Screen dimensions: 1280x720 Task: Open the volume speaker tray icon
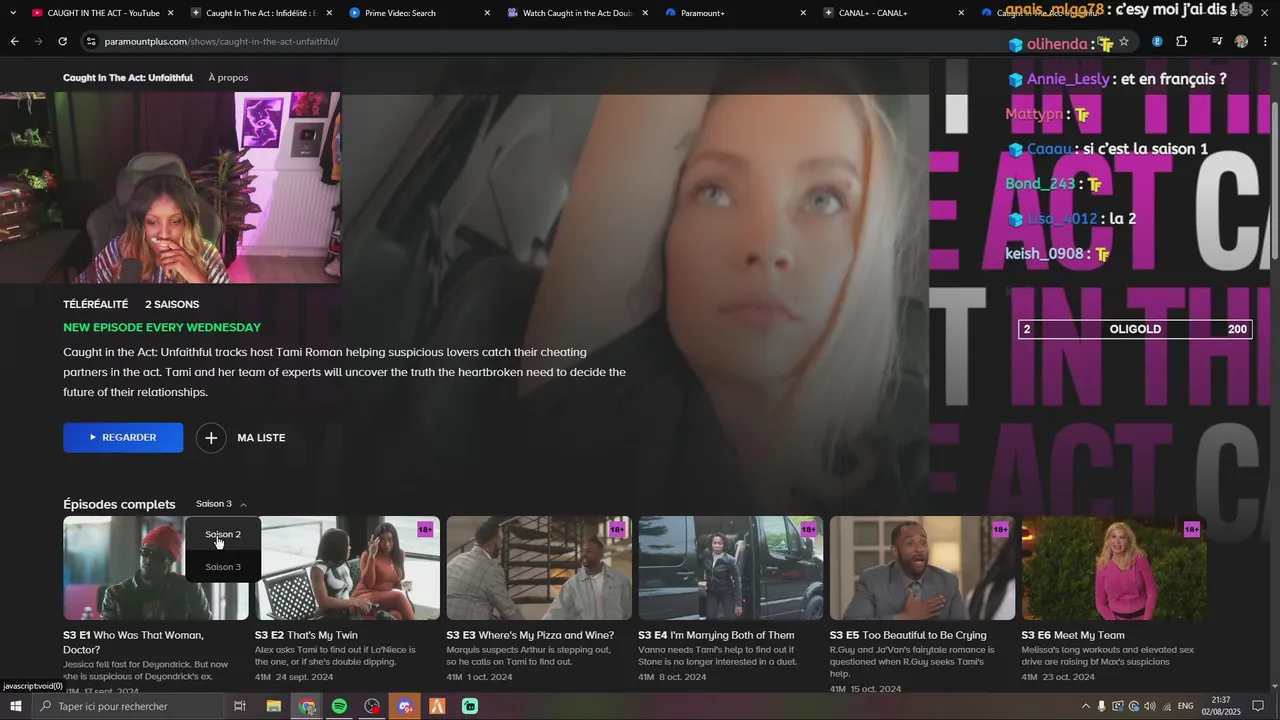[x=1149, y=706]
